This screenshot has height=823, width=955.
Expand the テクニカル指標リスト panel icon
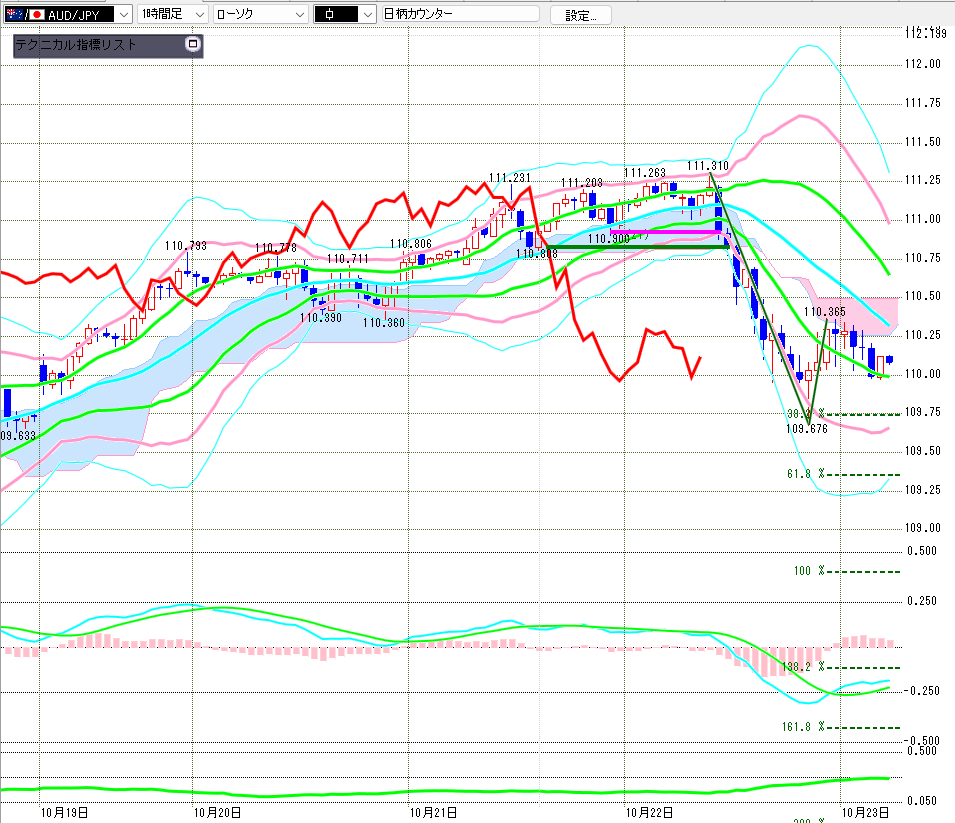coord(192,44)
